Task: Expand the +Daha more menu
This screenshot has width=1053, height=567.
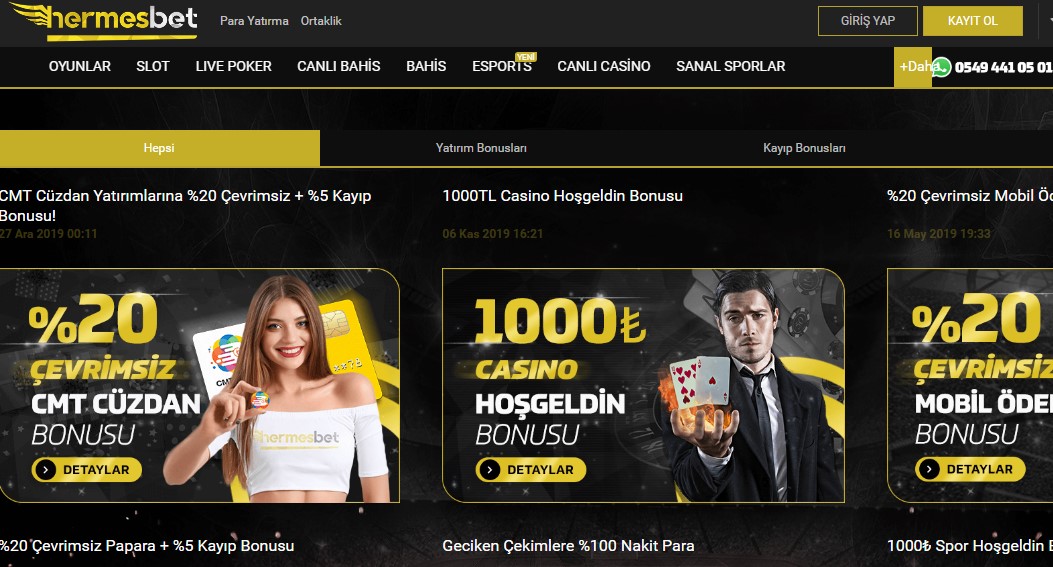Action: [913, 67]
